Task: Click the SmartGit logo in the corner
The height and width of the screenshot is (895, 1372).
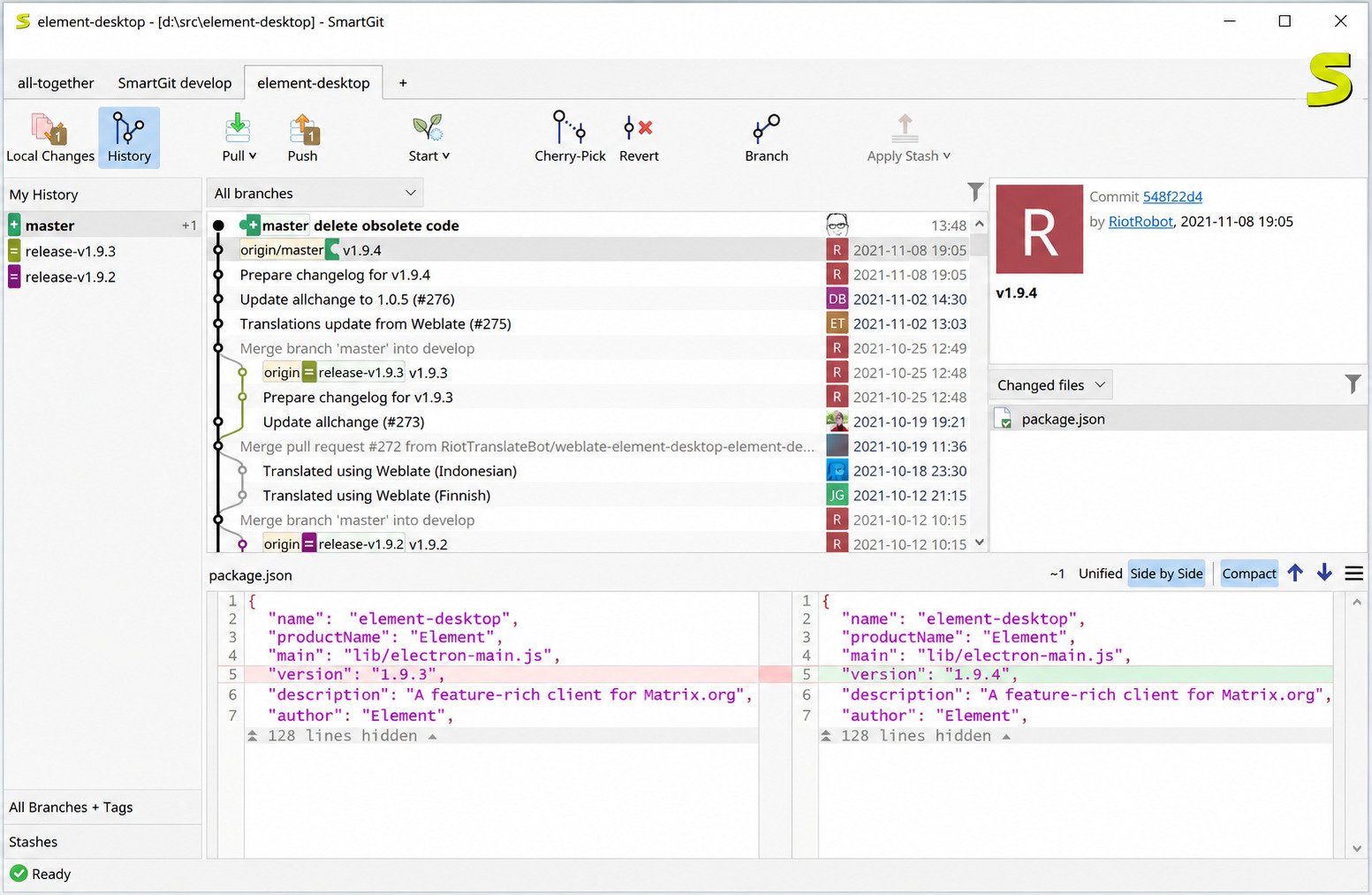Action: 1329,80
